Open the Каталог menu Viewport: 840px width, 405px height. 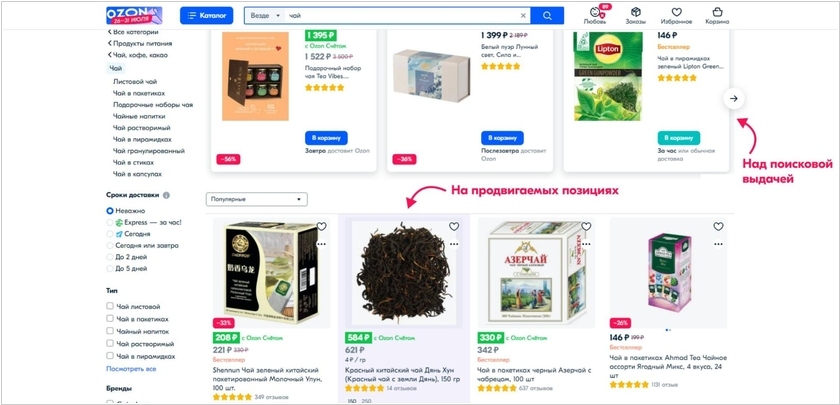point(206,16)
